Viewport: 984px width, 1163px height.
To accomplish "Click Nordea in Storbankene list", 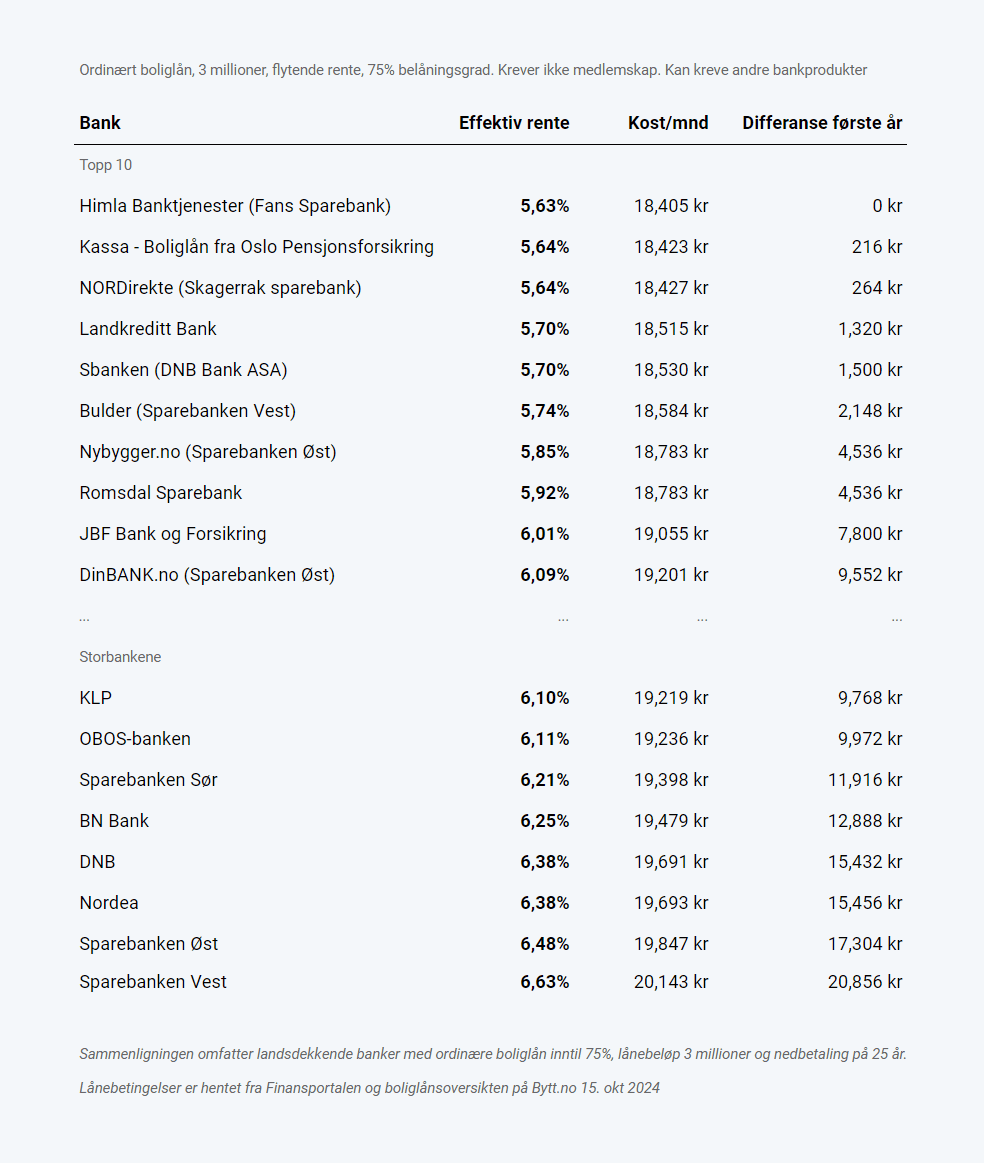I will (109, 903).
